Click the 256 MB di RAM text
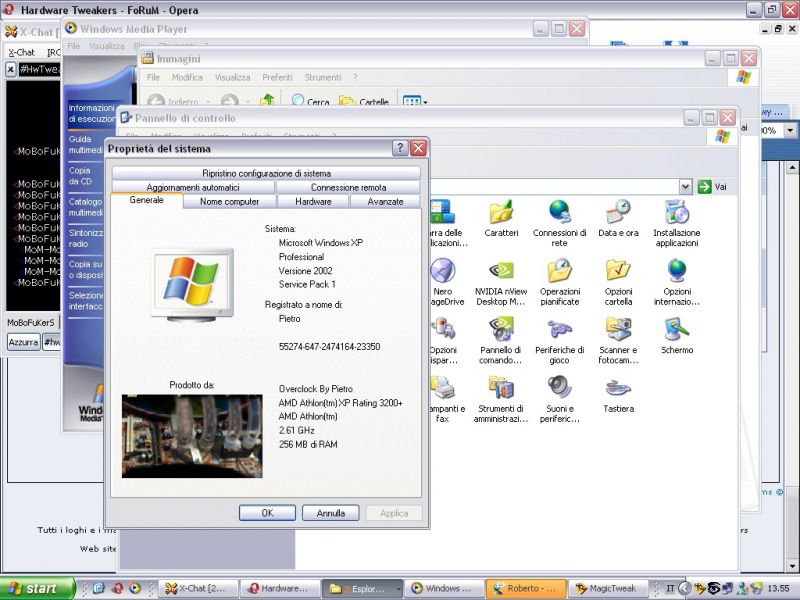The height and width of the screenshot is (600, 800). click(x=308, y=444)
